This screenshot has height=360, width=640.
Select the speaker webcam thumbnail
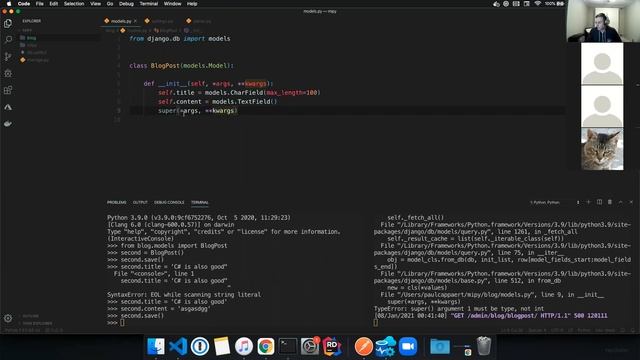[603, 21]
